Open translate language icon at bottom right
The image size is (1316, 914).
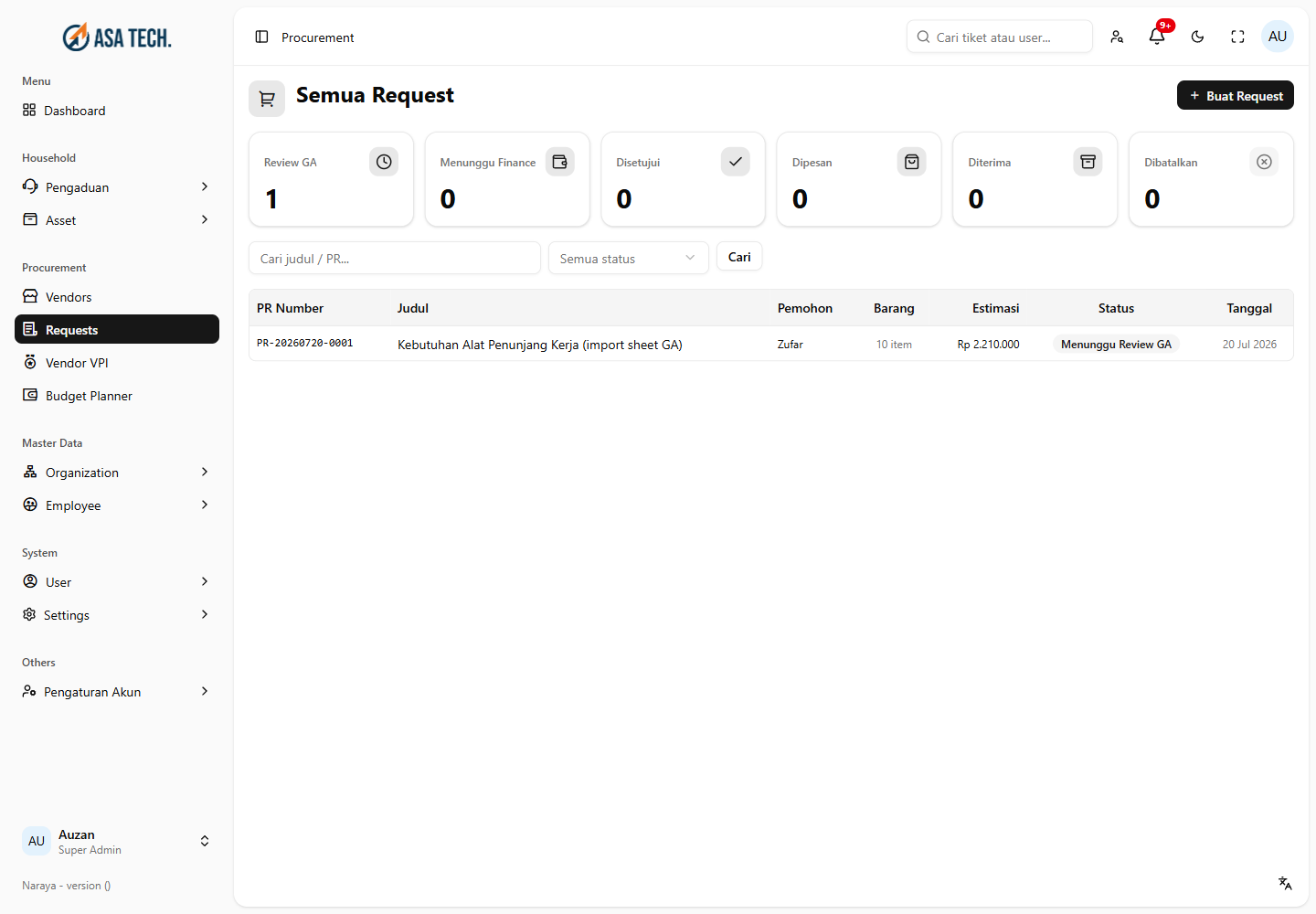coord(1285,883)
